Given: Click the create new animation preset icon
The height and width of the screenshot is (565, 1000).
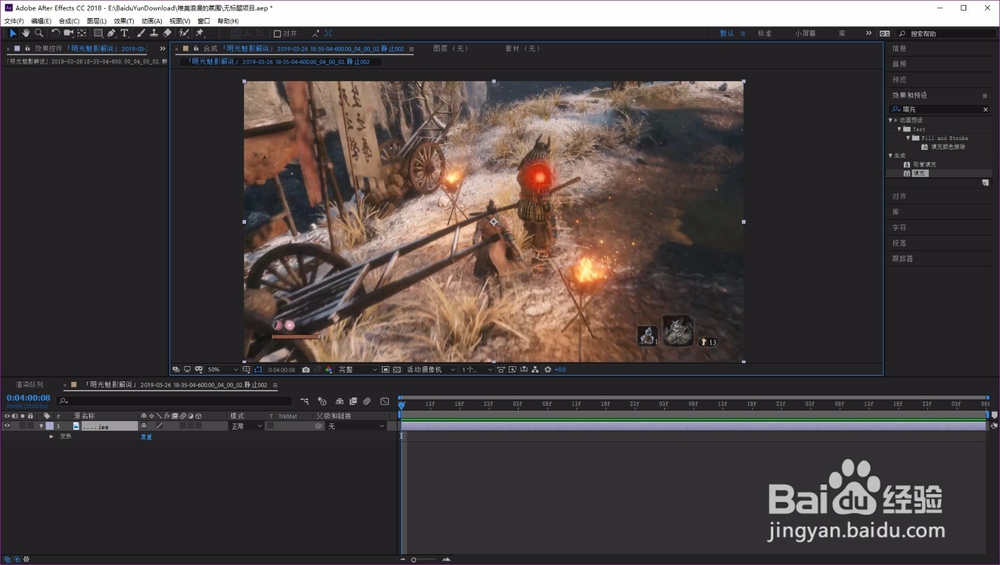Looking at the screenshot, I should (x=985, y=183).
